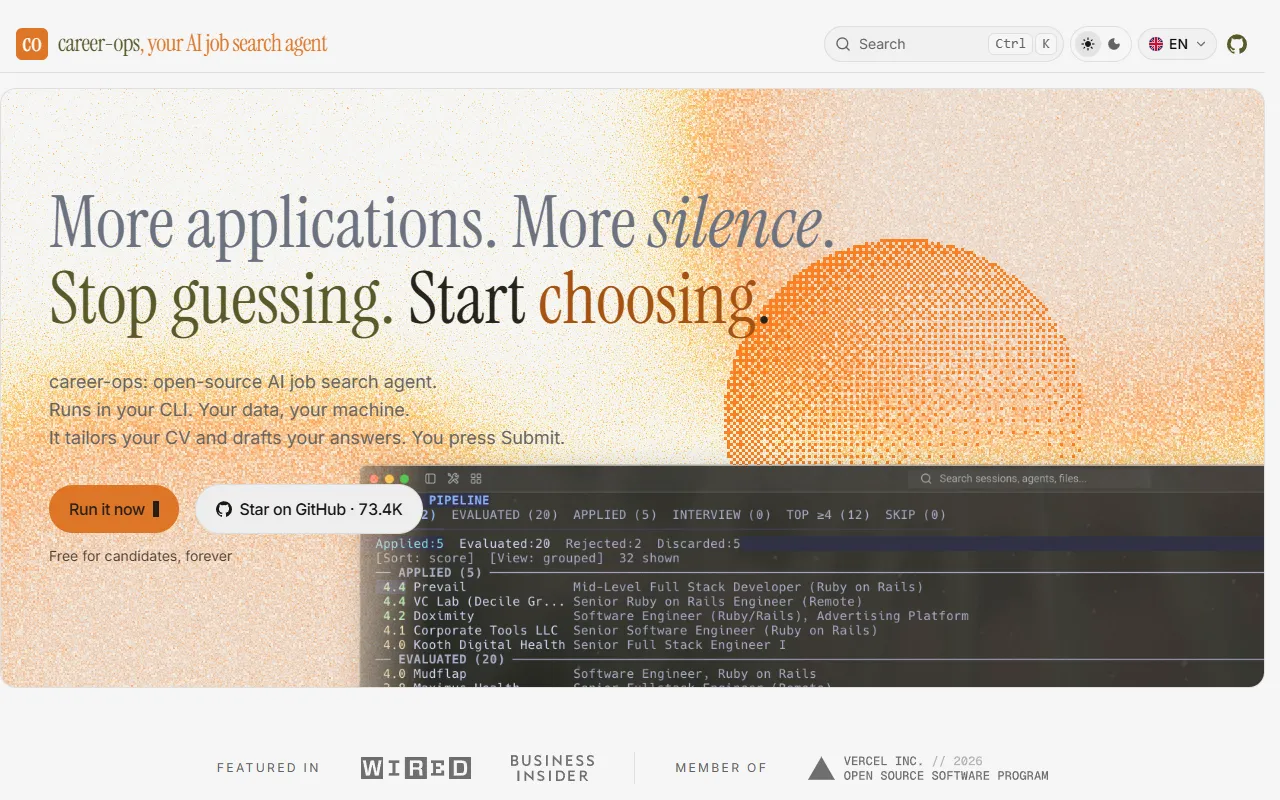Click the orange "co" logo icon

point(32,44)
